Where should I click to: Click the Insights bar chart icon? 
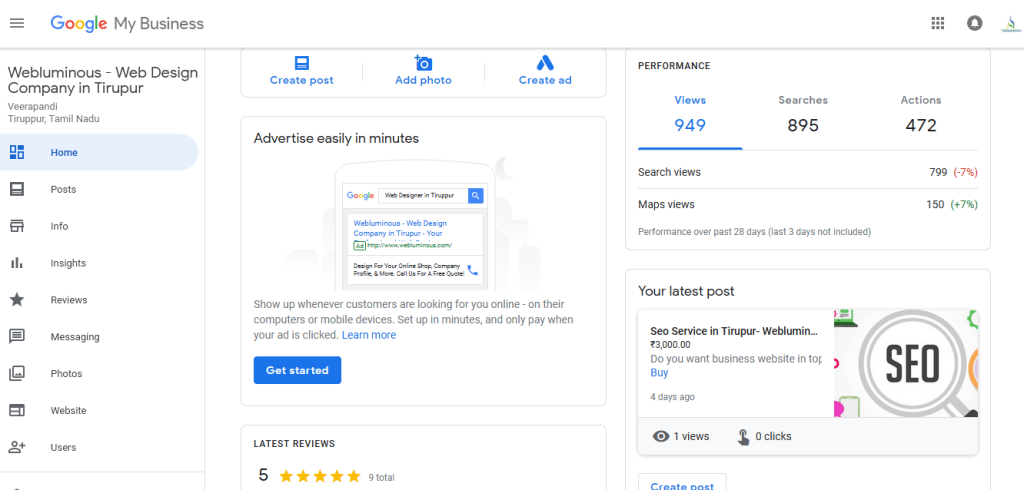click(17, 263)
